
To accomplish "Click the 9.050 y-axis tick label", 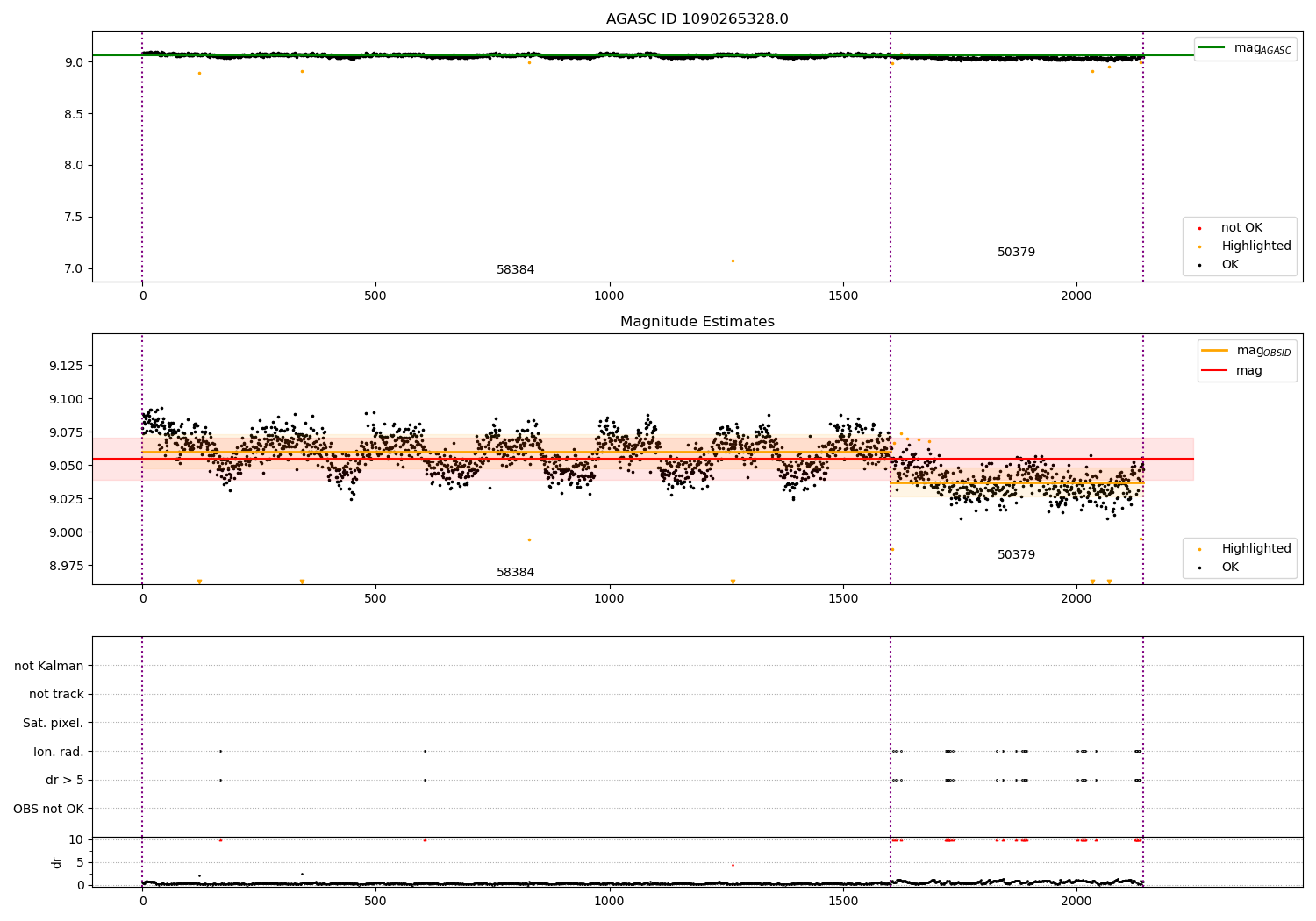I will pos(67,466).
